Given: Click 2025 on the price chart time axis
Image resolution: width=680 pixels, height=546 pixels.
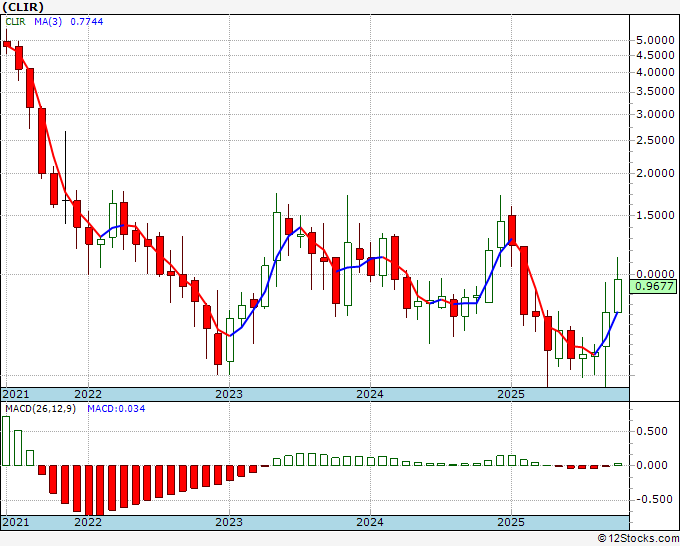Looking at the screenshot, I should click(x=511, y=394).
